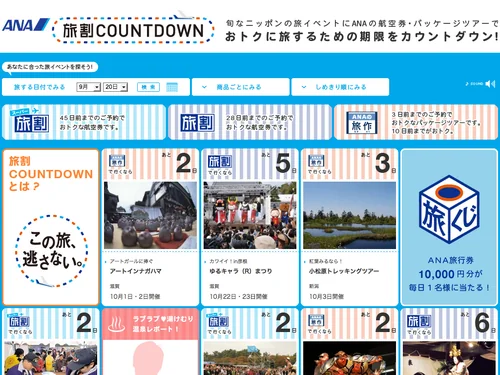The width and height of the screenshot is (500, 375).
Task: Click the 検索 search button
Action: click(148, 87)
